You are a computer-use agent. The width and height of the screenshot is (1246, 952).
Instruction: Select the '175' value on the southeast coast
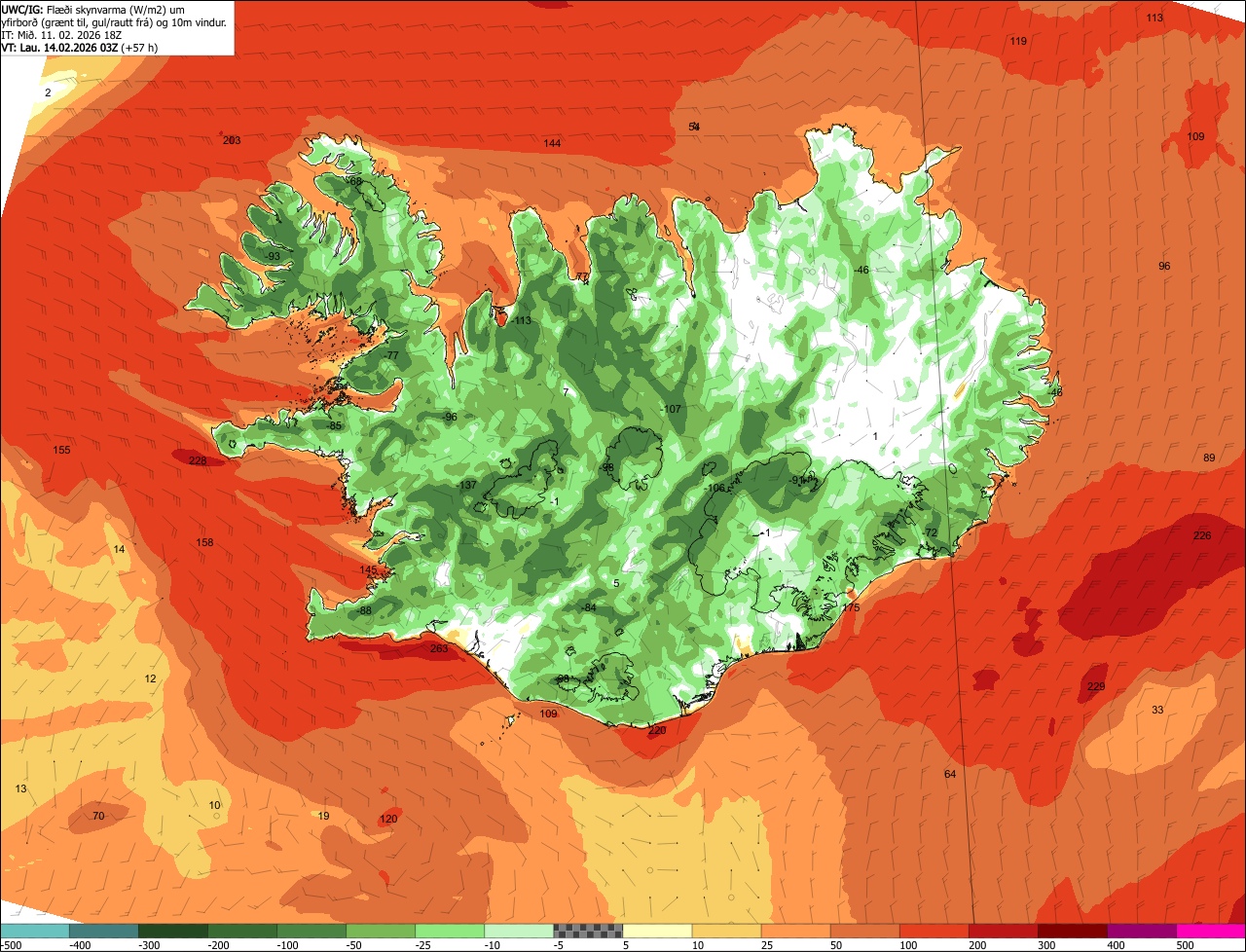852,608
